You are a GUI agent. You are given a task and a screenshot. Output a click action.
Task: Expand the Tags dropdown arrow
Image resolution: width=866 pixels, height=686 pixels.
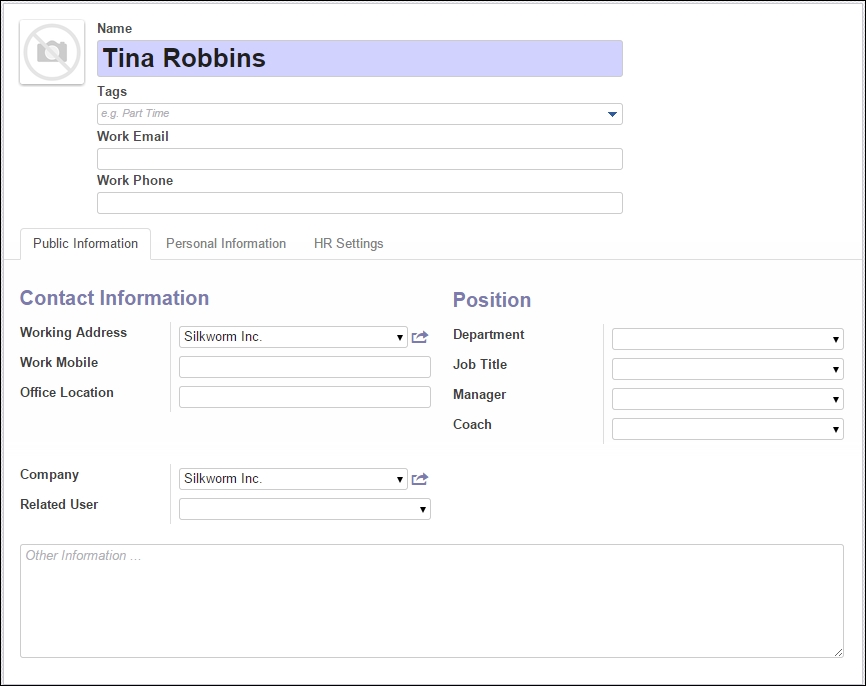pos(612,114)
